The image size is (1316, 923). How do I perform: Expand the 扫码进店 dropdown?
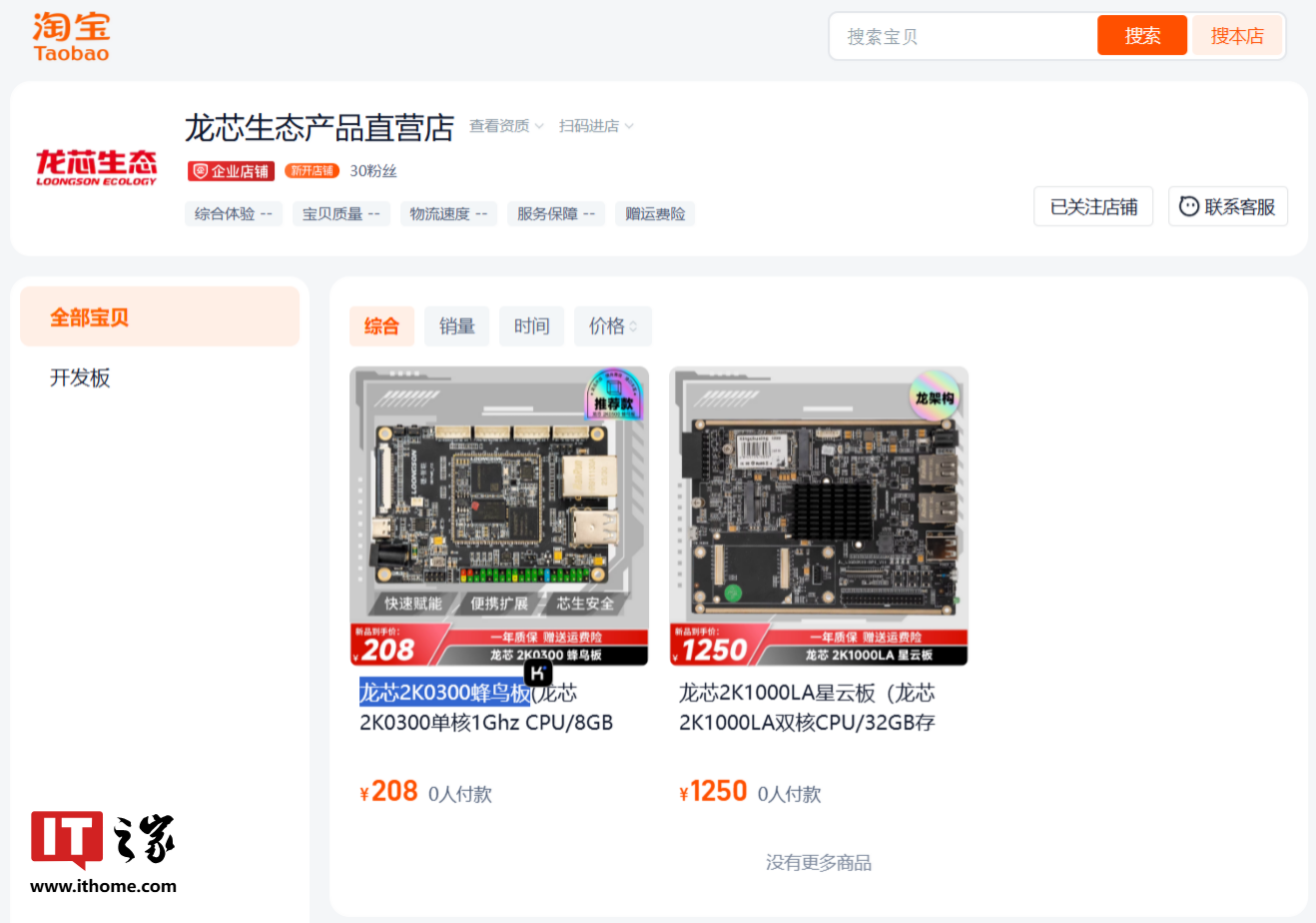[x=596, y=126]
